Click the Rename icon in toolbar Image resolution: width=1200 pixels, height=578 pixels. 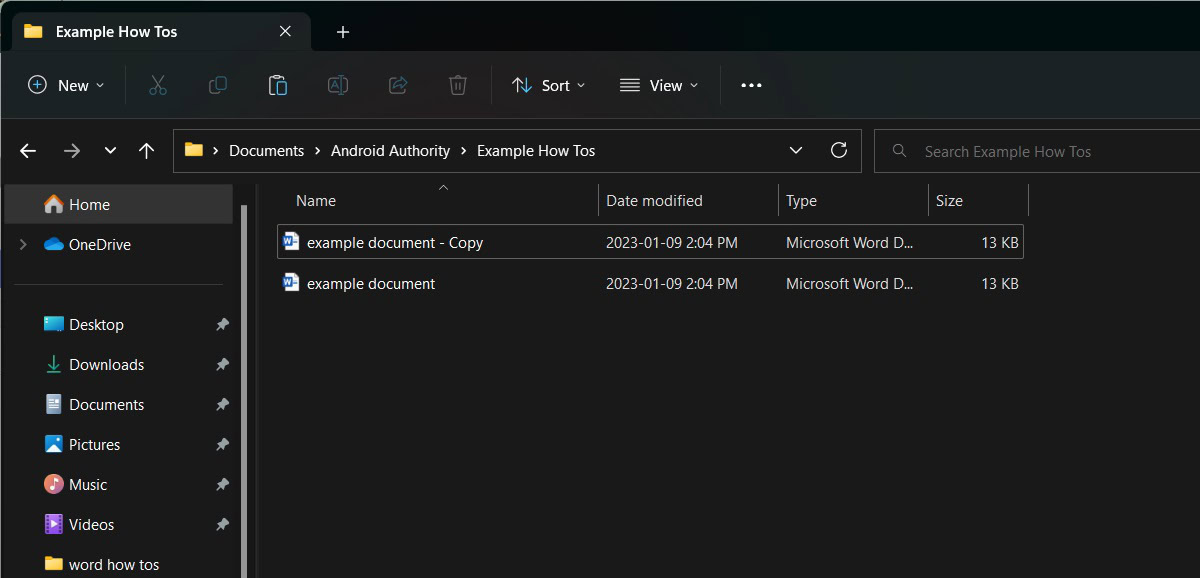pos(338,86)
